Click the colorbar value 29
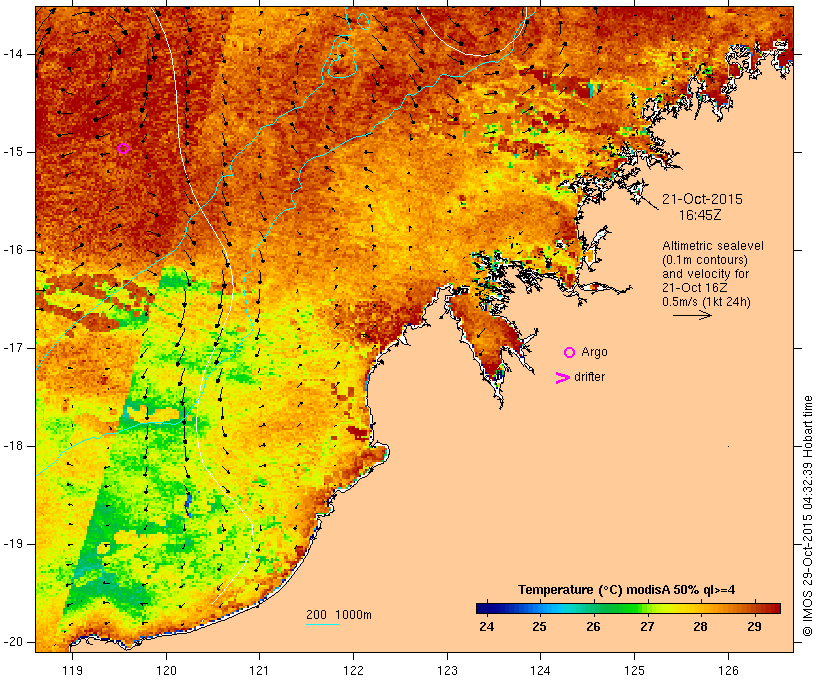Screen dimensions: 820x680 click(754, 627)
